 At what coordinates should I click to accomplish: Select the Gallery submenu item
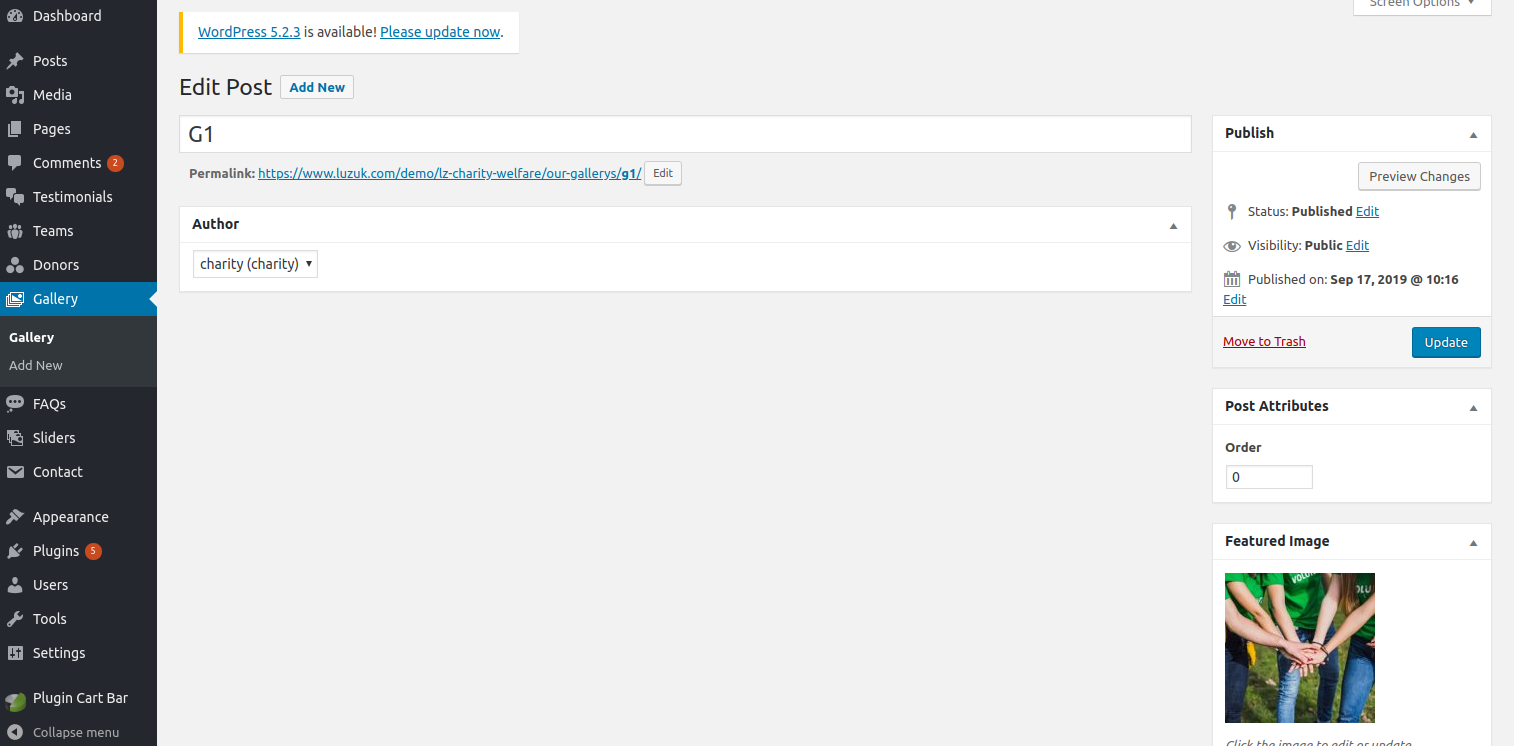pyautogui.click(x=31, y=337)
